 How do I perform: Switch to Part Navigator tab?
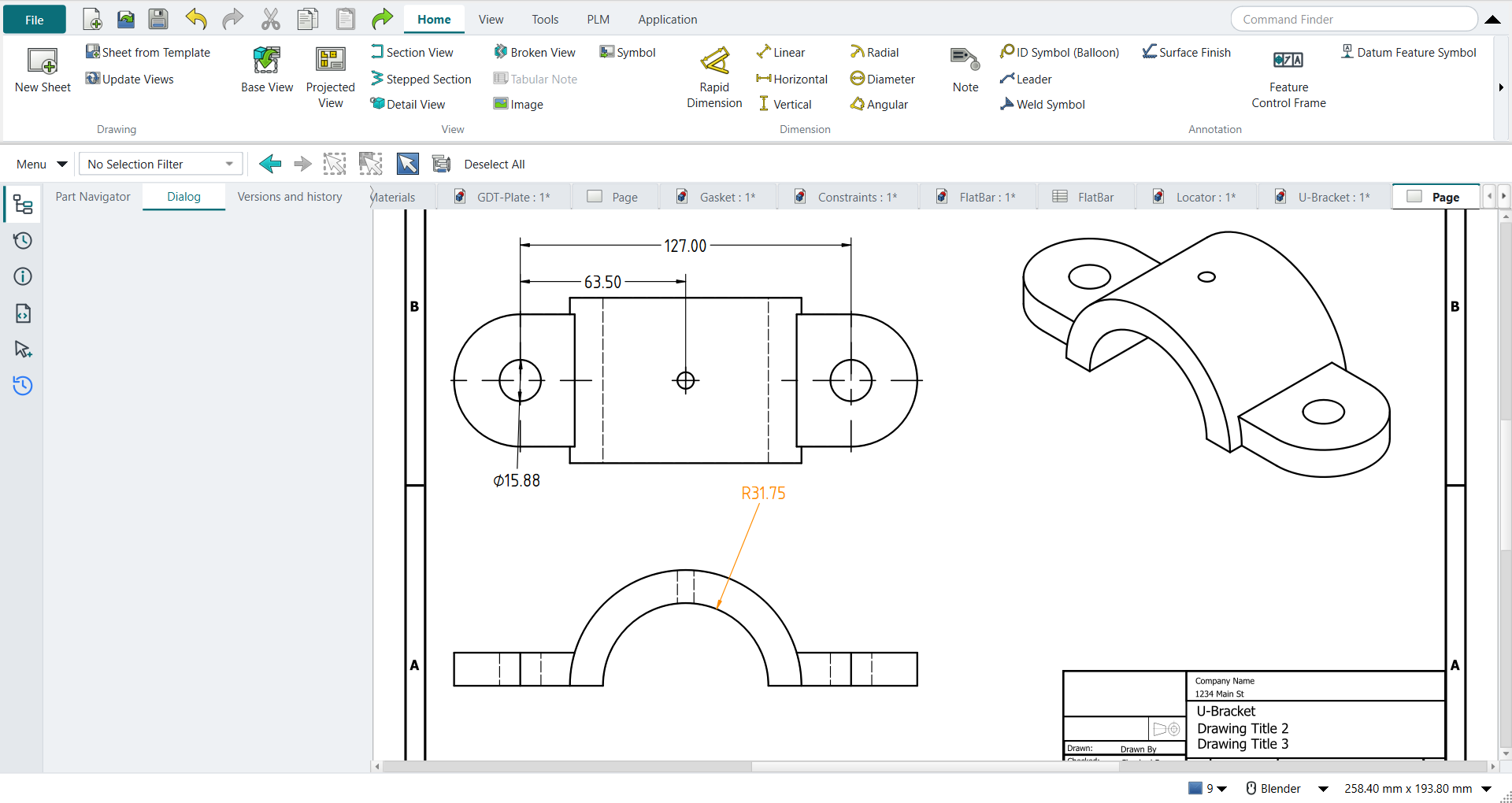(x=93, y=197)
